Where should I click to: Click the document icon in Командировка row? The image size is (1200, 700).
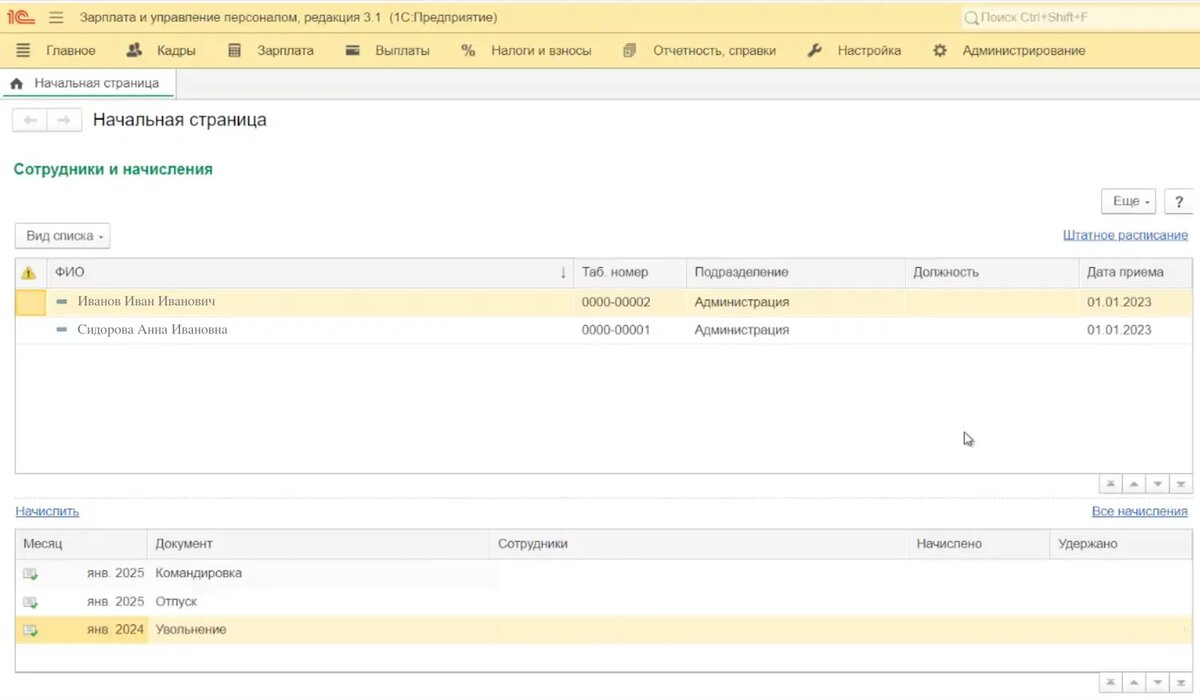(x=31, y=574)
